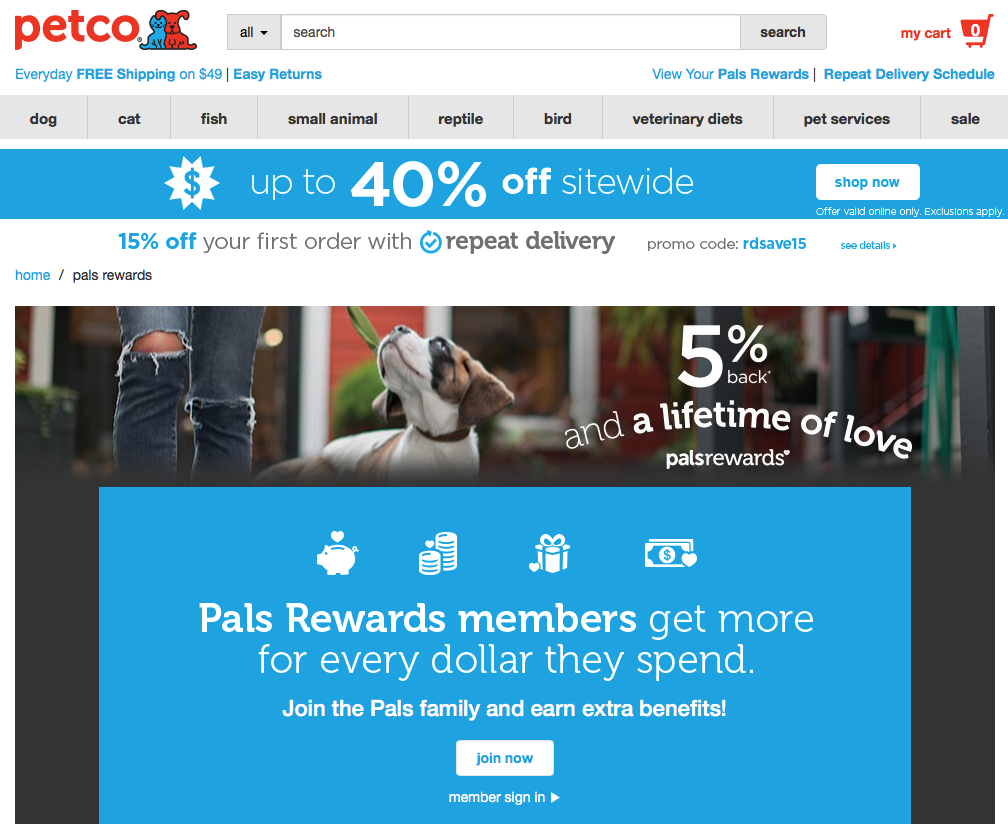Open the shopping cart icon
The width and height of the screenshot is (1008, 824).
click(976, 31)
